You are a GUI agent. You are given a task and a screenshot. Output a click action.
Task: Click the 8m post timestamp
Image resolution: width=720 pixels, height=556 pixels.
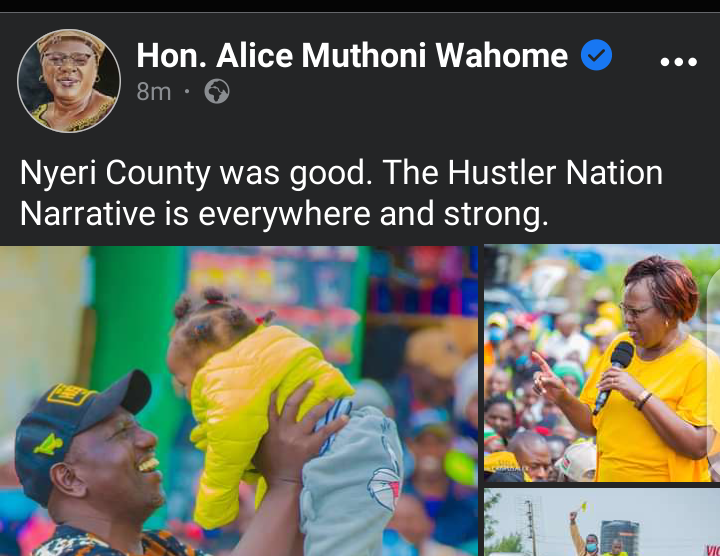tap(153, 91)
